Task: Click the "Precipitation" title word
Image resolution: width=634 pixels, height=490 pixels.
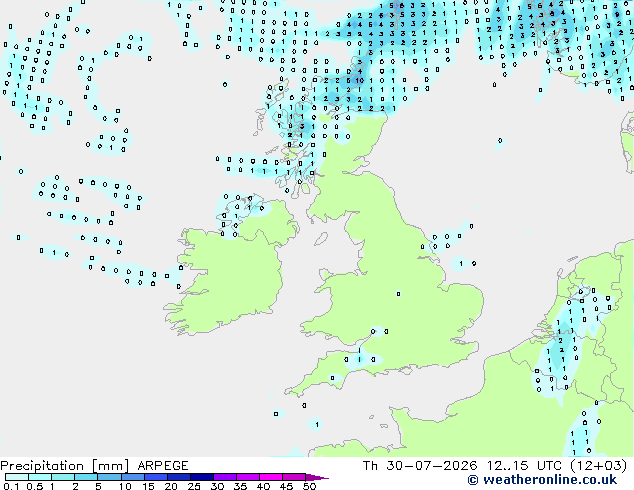Action: point(42,466)
